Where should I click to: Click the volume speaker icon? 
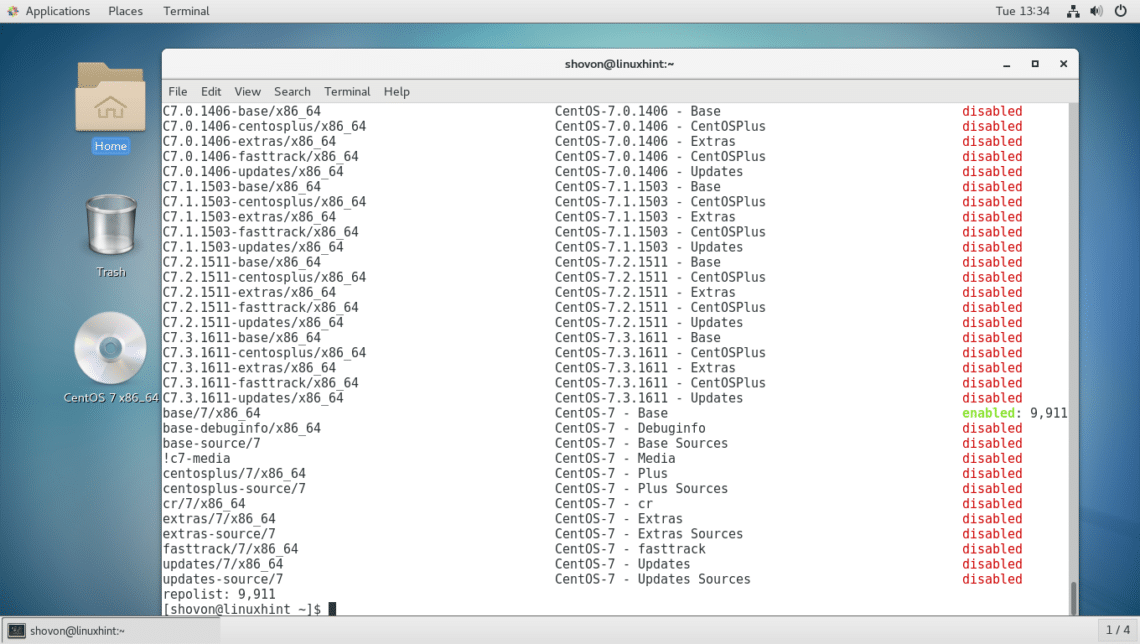pyautogui.click(x=1096, y=11)
